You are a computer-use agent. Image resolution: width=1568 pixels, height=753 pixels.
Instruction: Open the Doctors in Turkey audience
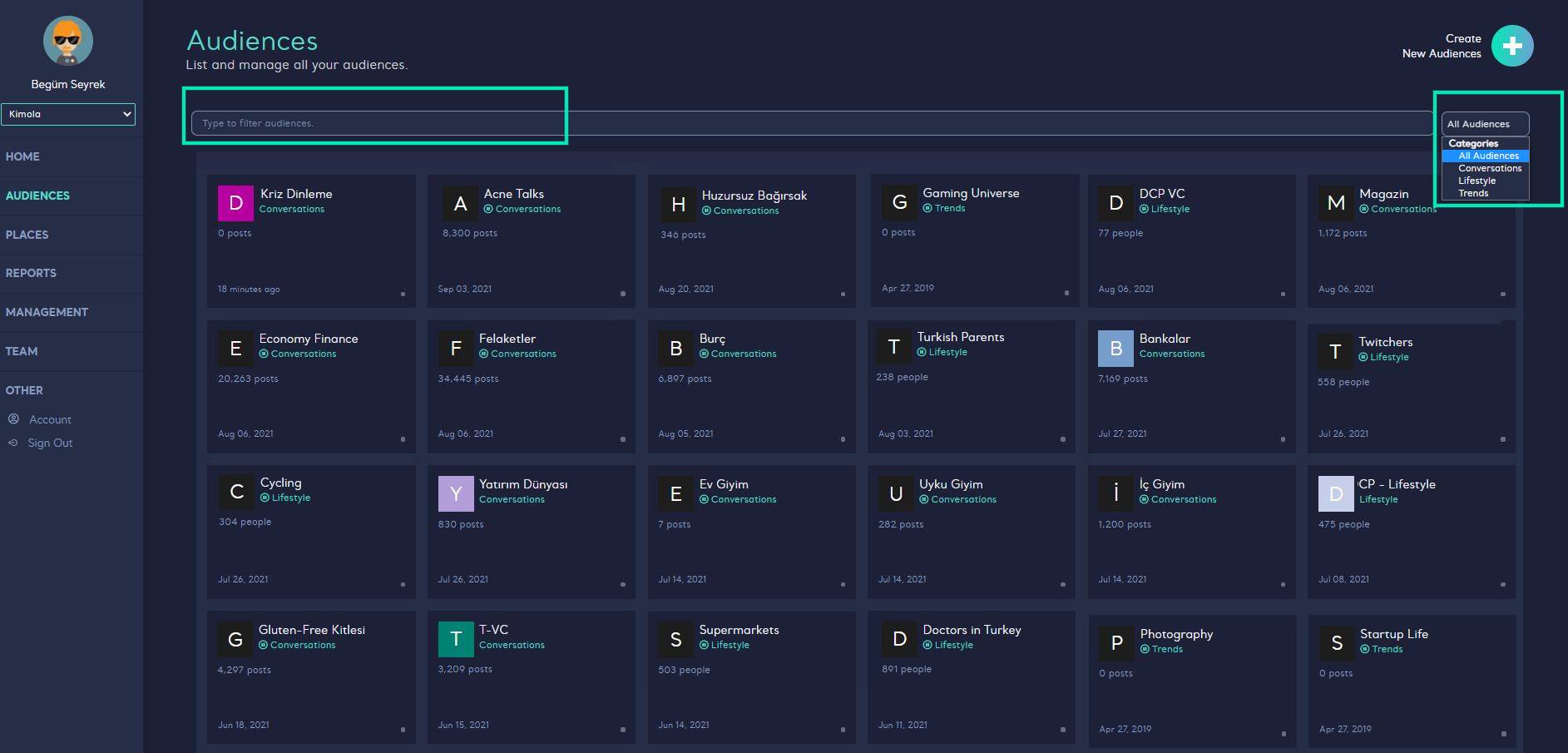pos(972,630)
